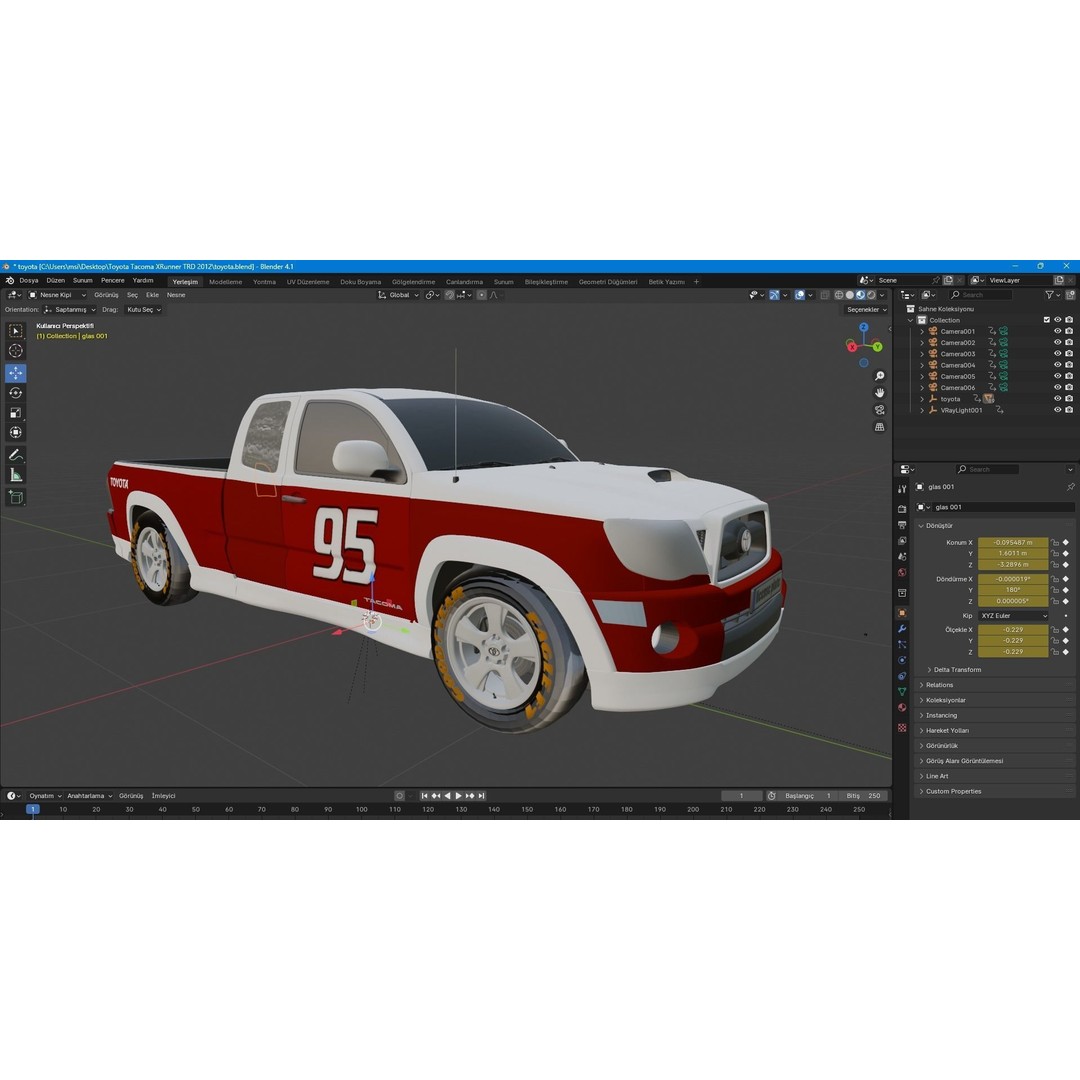This screenshot has width=1080, height=1080.
Task: Switch to the UV Düzenleme workspace tab
Action: coord(308,282)
